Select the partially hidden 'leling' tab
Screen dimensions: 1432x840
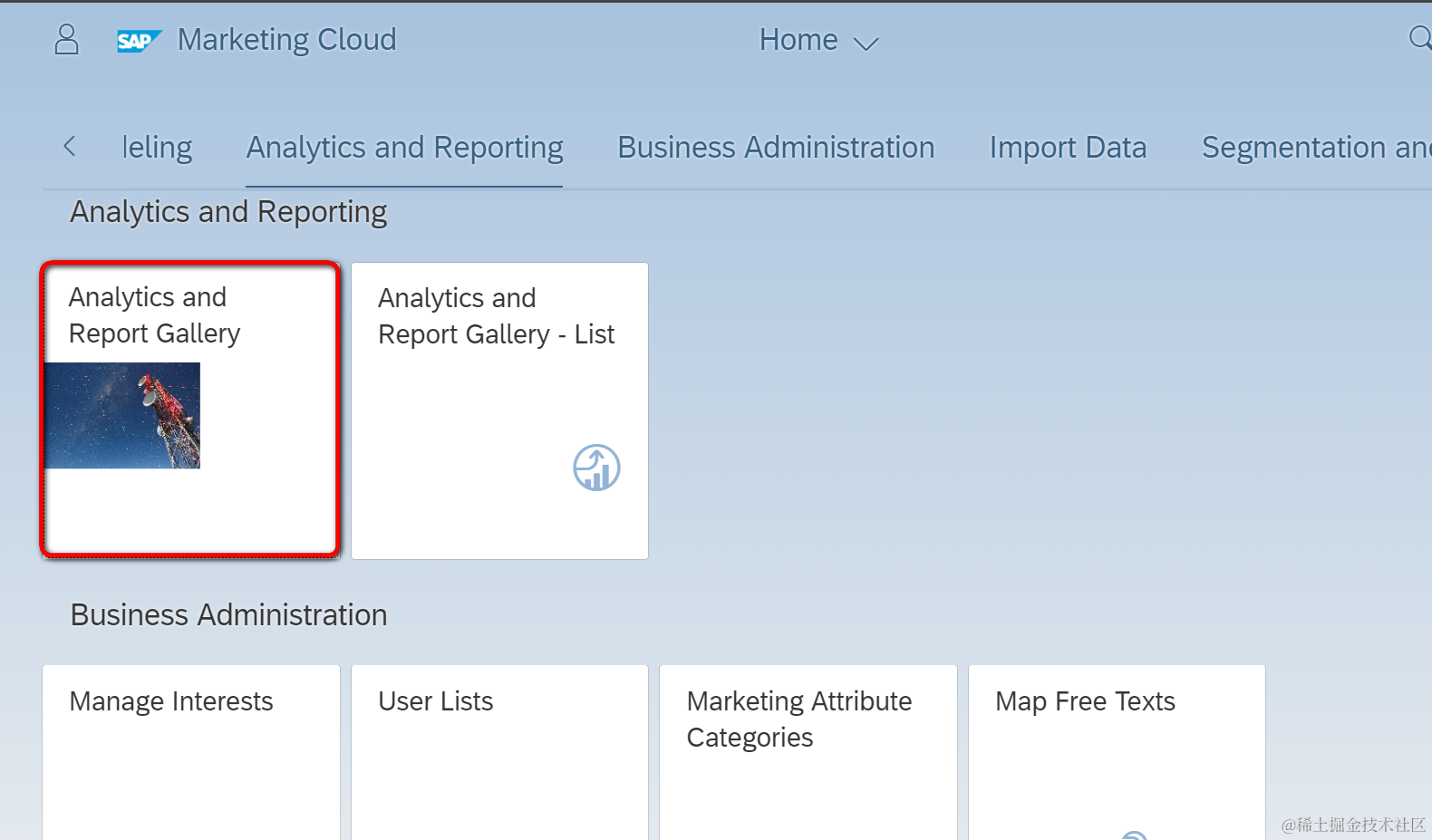[157, 148]
